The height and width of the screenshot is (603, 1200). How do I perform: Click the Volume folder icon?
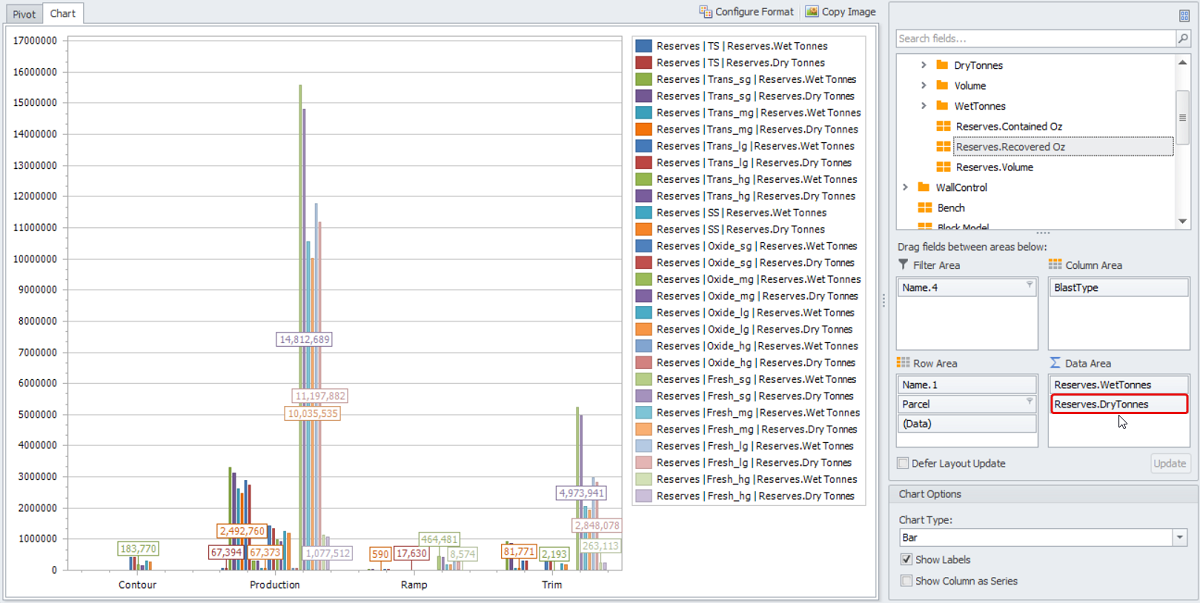coord(942,86)
